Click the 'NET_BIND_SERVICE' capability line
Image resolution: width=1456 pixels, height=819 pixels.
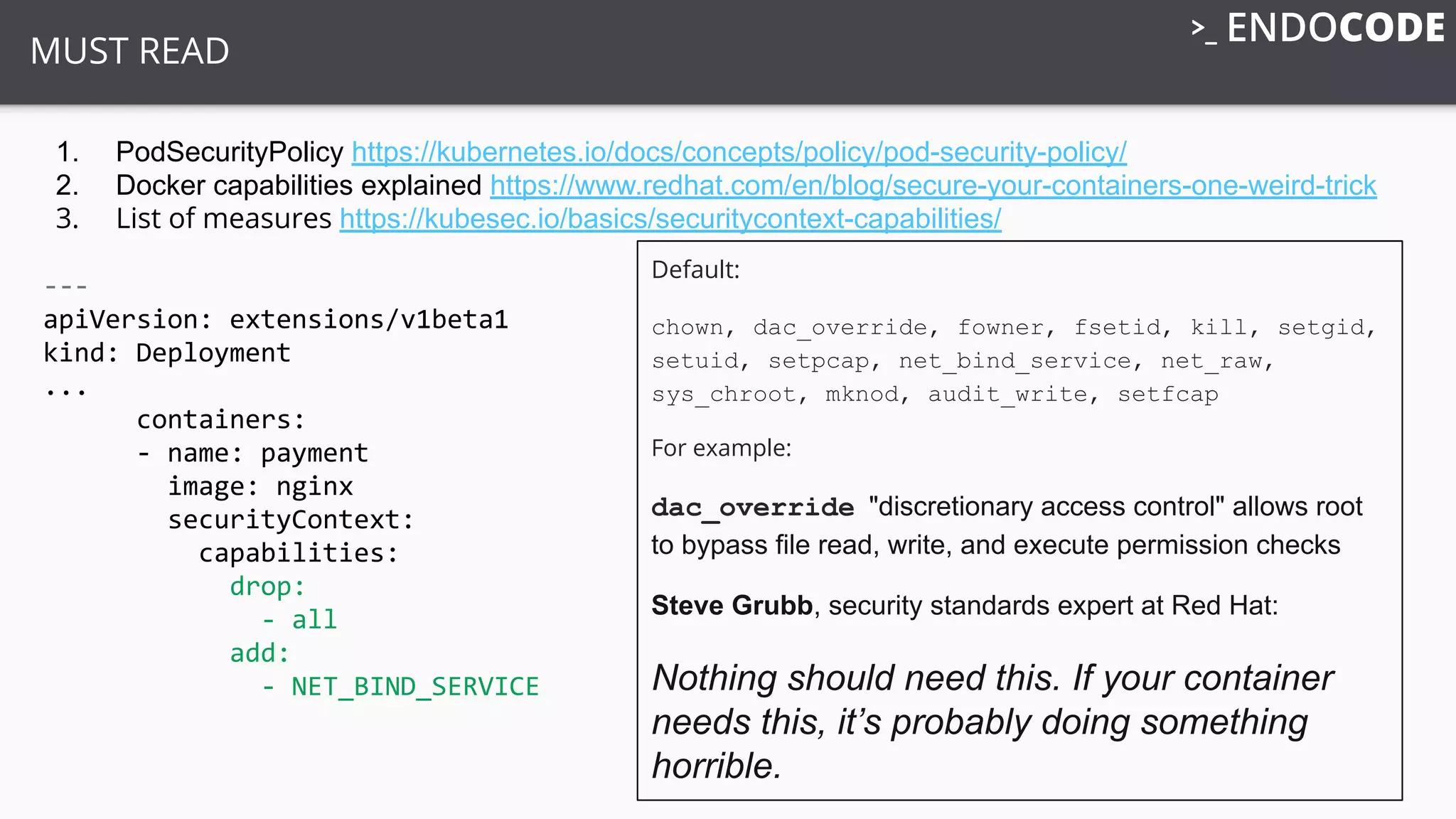400,687
